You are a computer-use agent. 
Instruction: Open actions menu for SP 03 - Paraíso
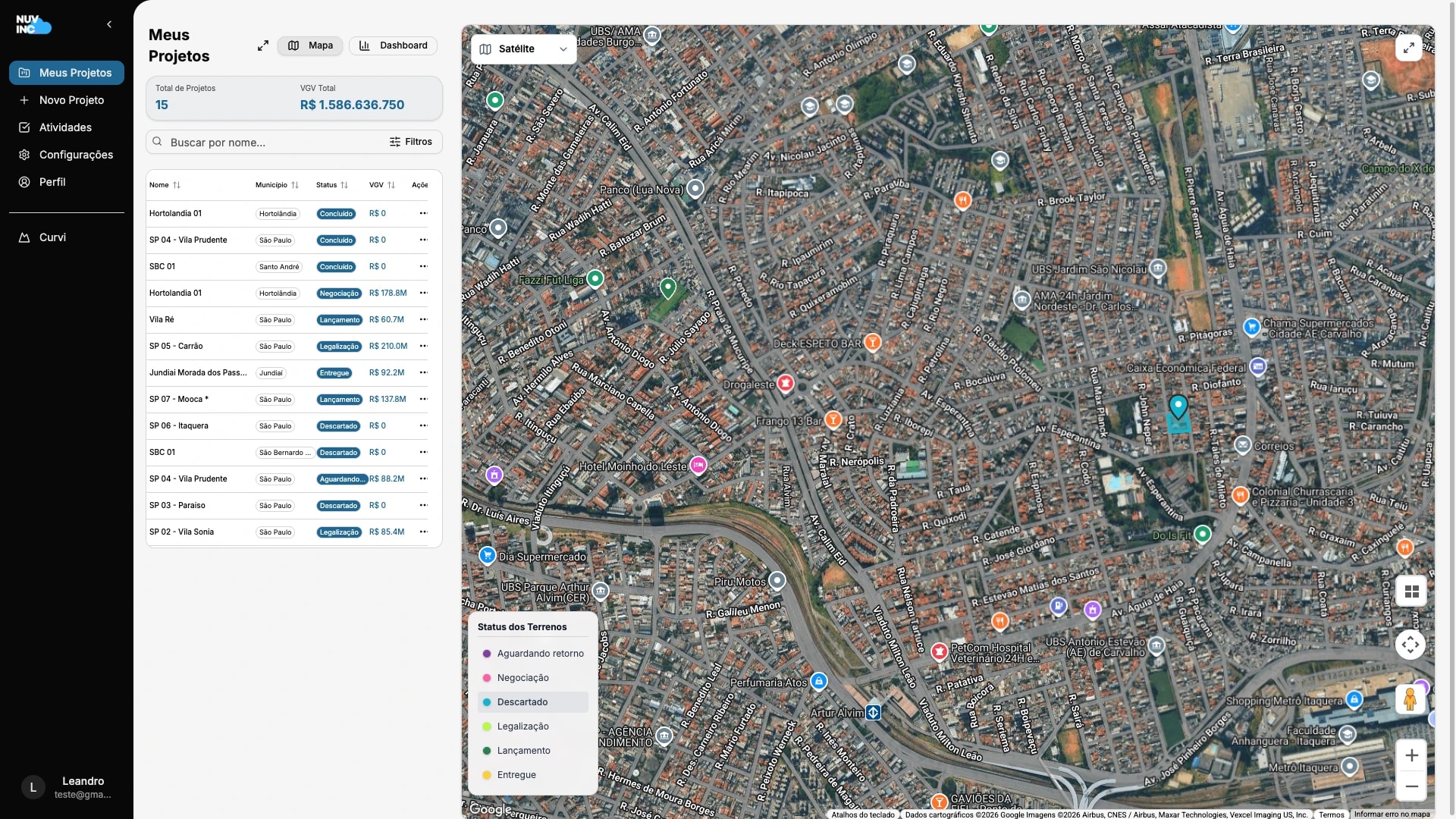coord(423,505)
